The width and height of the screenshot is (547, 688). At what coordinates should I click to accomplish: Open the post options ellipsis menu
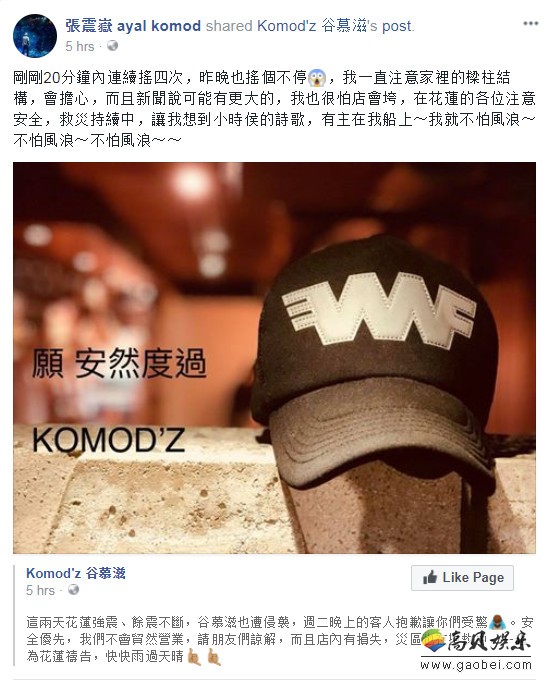pos(530,23)
